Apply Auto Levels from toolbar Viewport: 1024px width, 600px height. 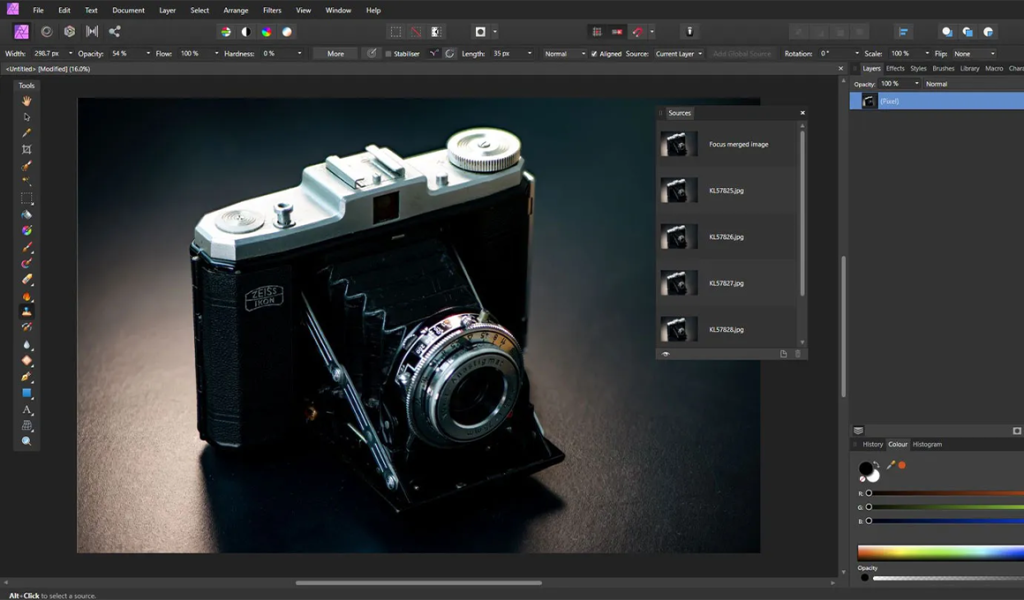(x=226, y=31)
